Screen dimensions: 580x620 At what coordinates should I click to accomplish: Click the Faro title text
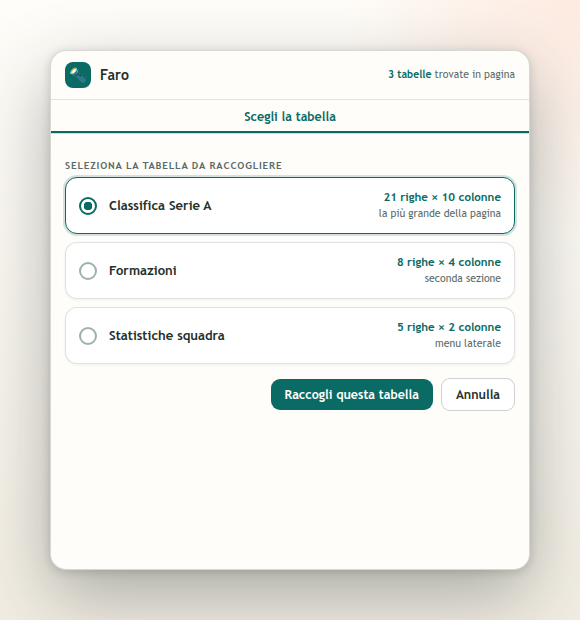point(114,75)
